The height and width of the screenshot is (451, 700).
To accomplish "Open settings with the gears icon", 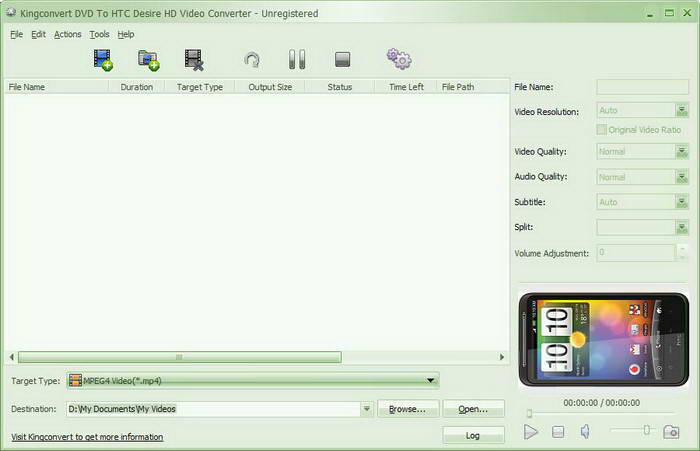I will (x=399, y=60).
